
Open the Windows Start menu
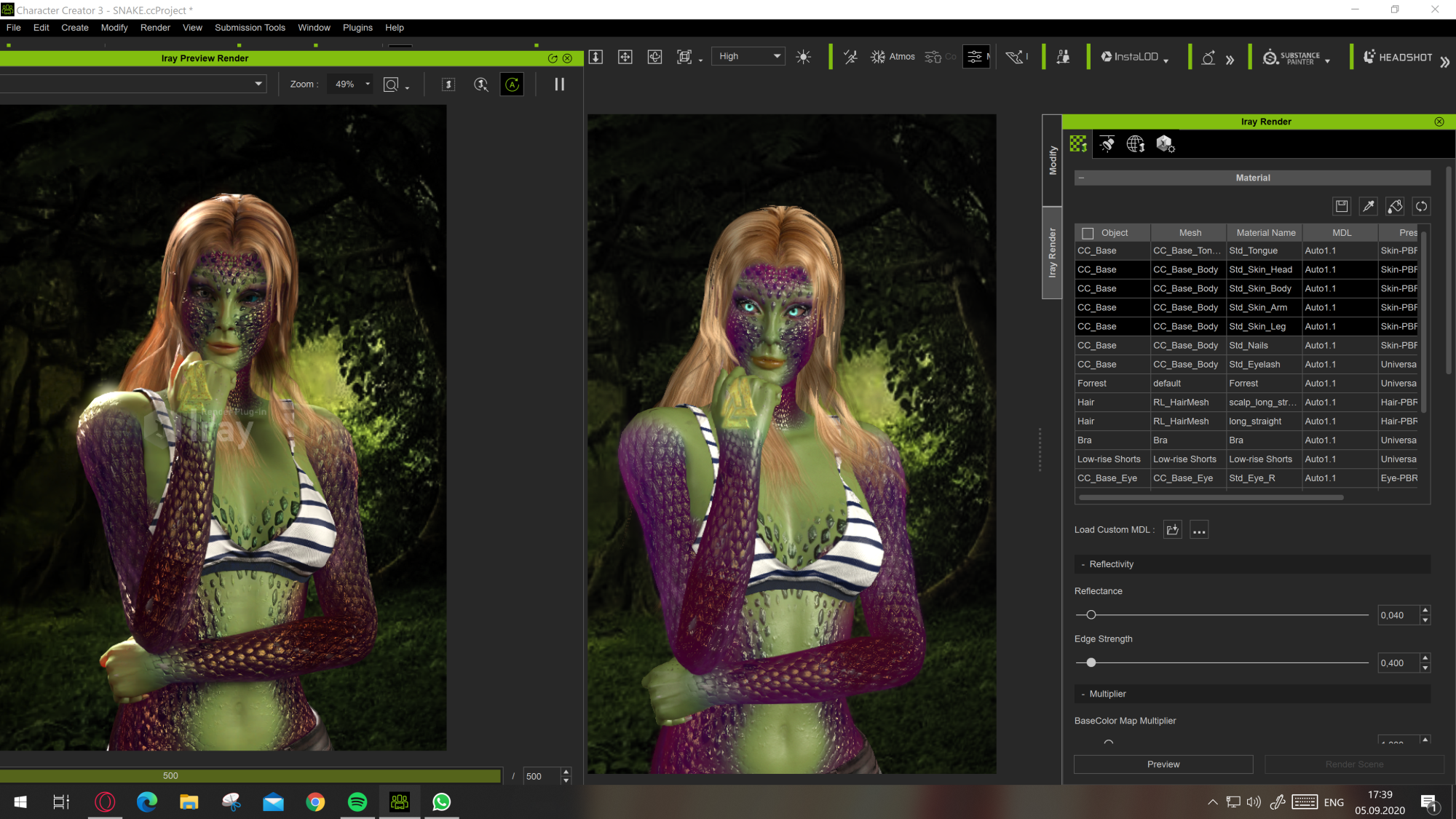(20, 802)
